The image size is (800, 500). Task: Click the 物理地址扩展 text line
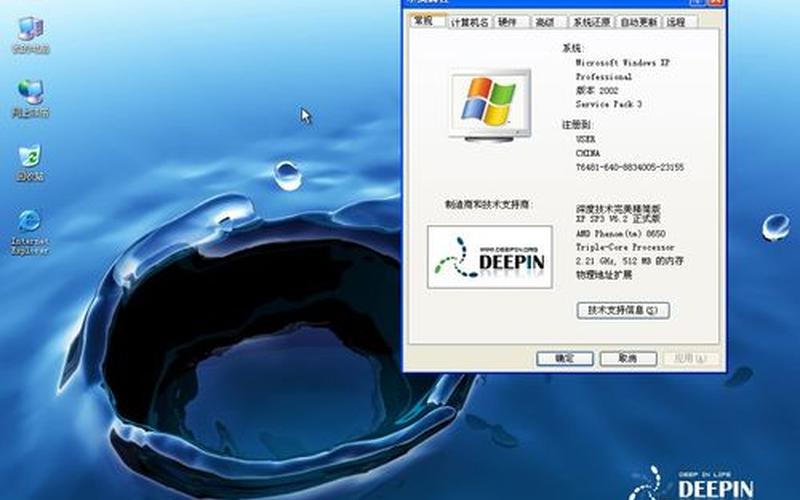604,274
